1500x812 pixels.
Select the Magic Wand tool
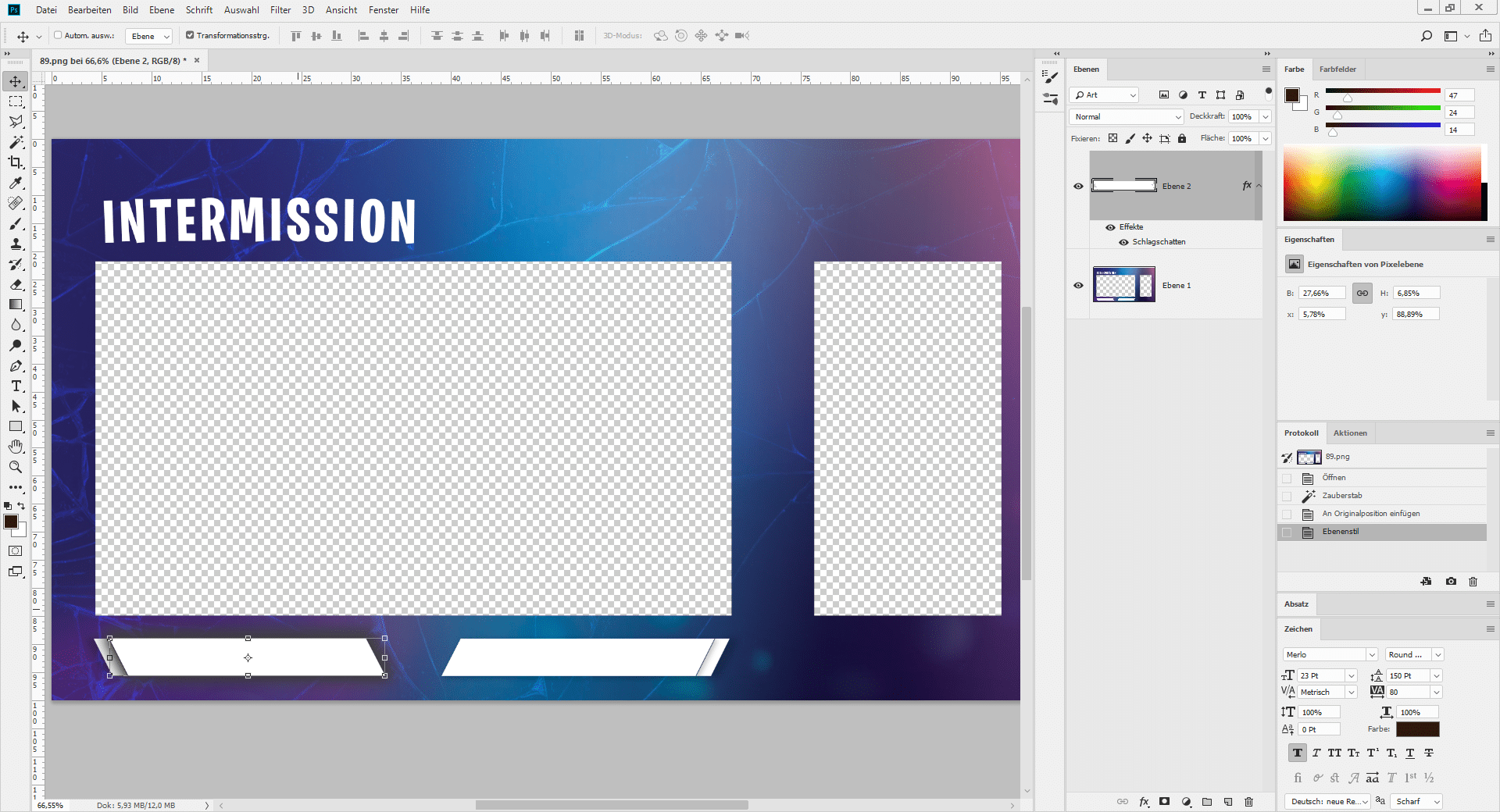[x=16, y=142]
